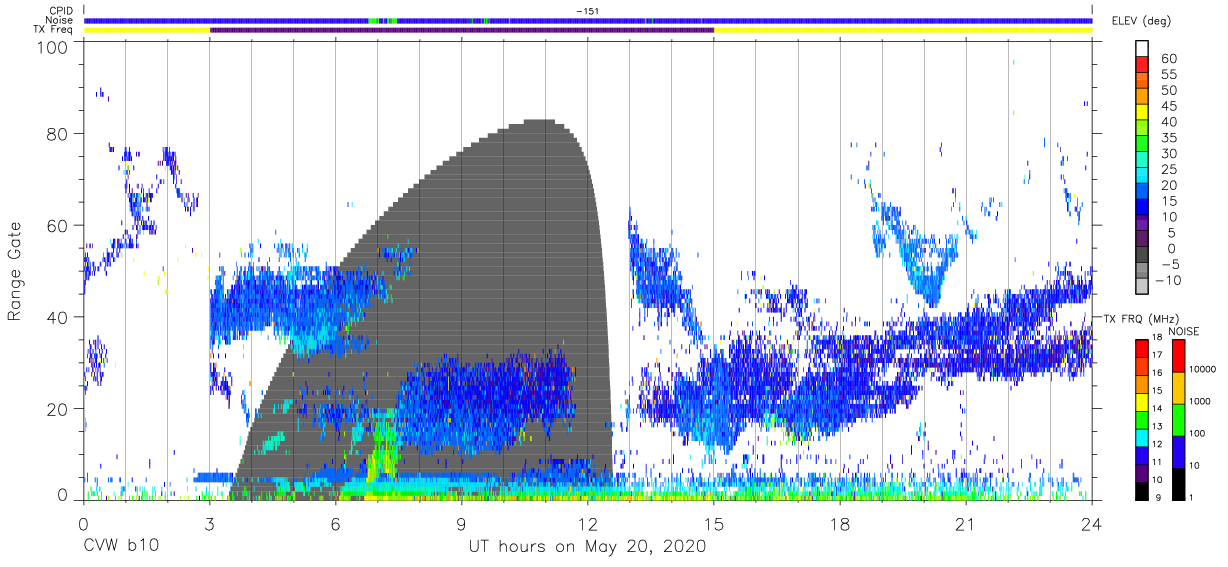
Task: Click the CPID label at top left
Action: (x=60, y=10)
